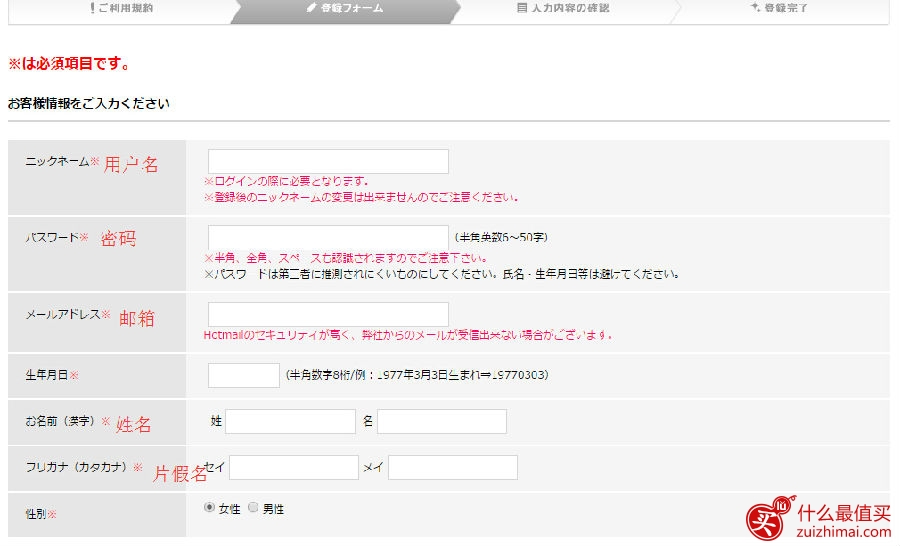Click the Hotmail security warning text
Viewport: 900px width, 546px height.
point(408,335)
